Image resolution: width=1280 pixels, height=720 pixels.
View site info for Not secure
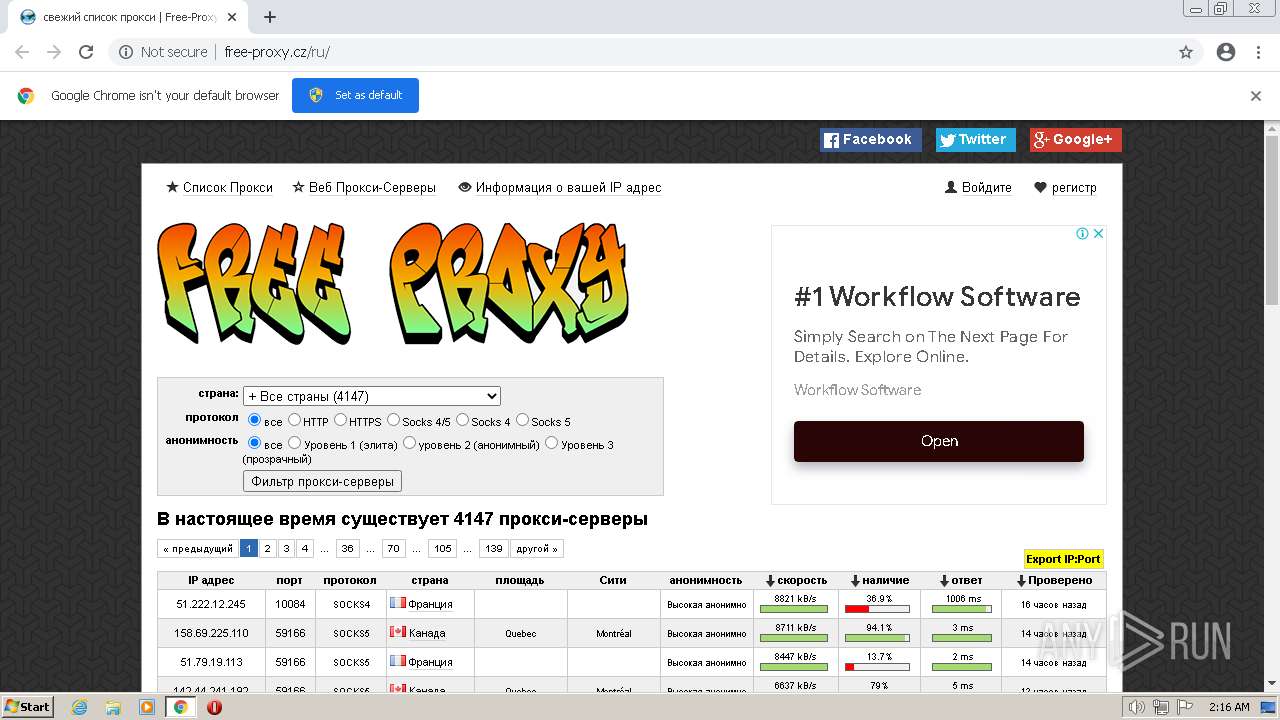tap(163, 52)
